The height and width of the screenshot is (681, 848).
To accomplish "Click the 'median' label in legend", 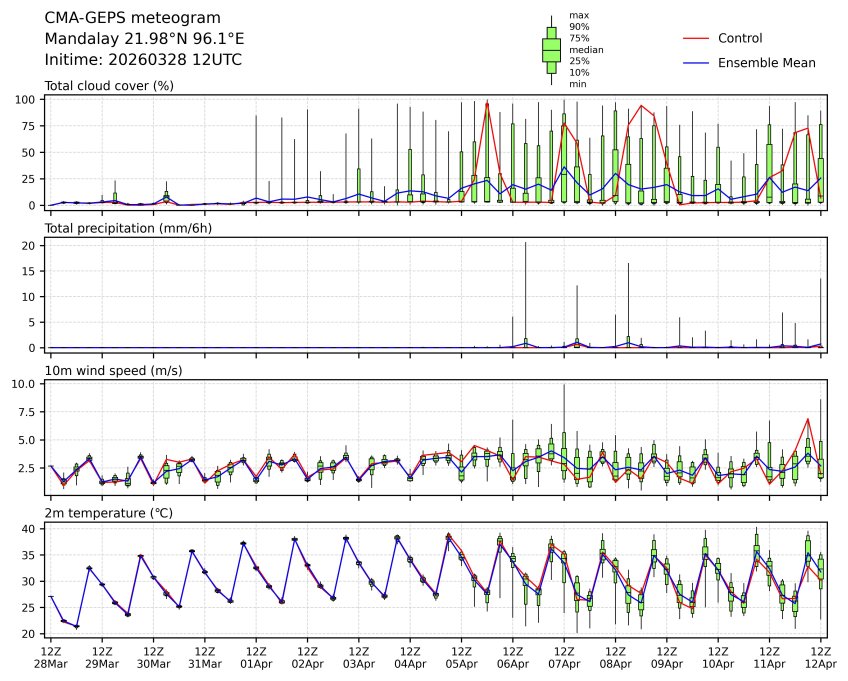I will click(586, 49).
